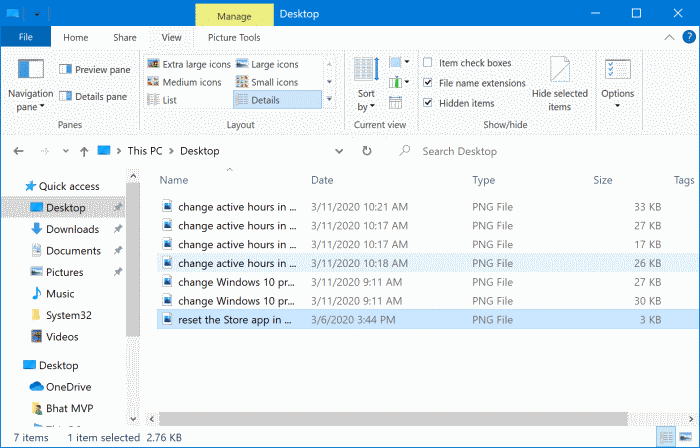Open the Navigation pane menu

[x=30, y=85]
